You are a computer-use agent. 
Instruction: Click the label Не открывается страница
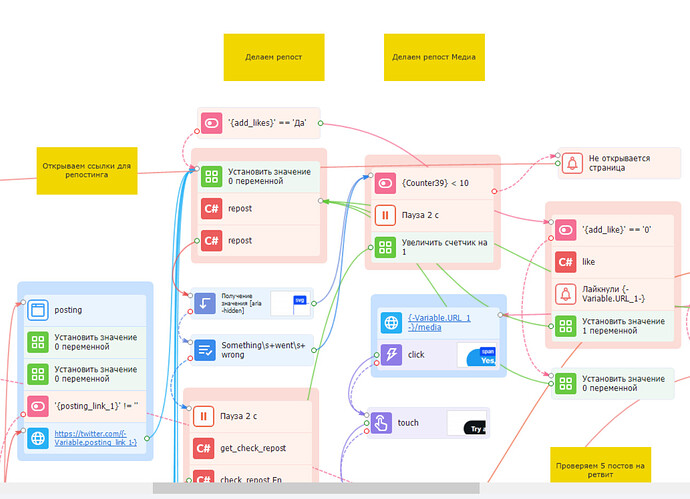pos(619,163)
